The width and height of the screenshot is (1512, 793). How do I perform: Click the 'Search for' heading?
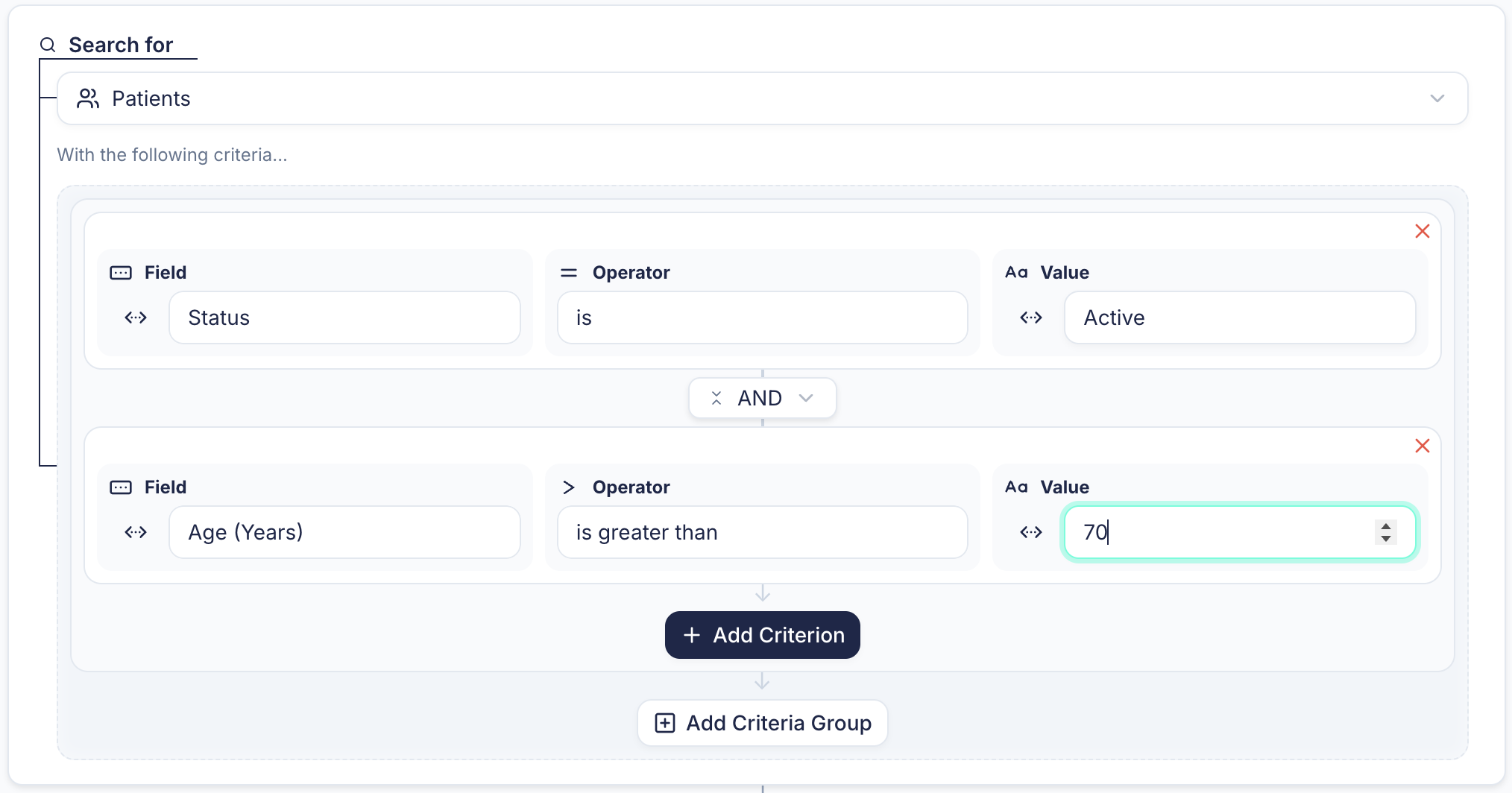pos(121,45)
